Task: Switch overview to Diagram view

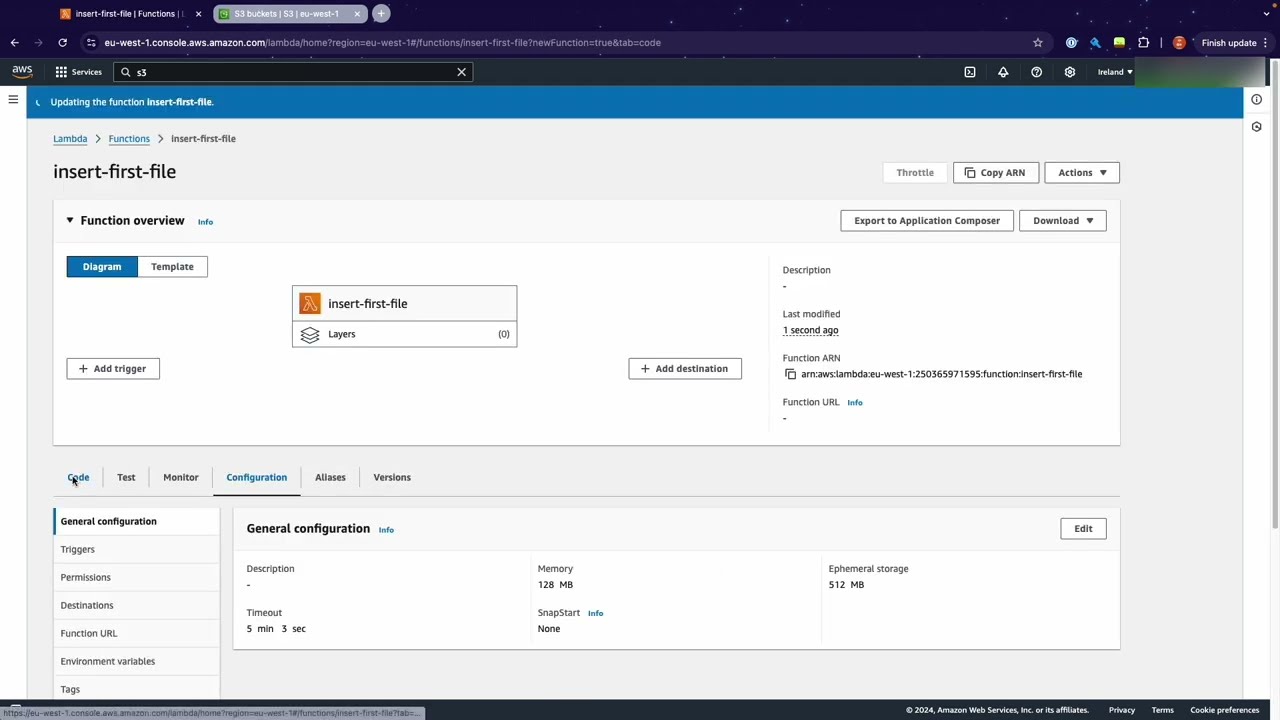Action: click(102, 267)
